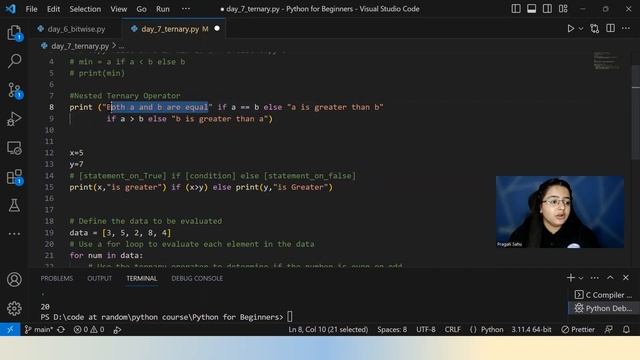
Task: Split the editor right
Action: pos(611,28)
